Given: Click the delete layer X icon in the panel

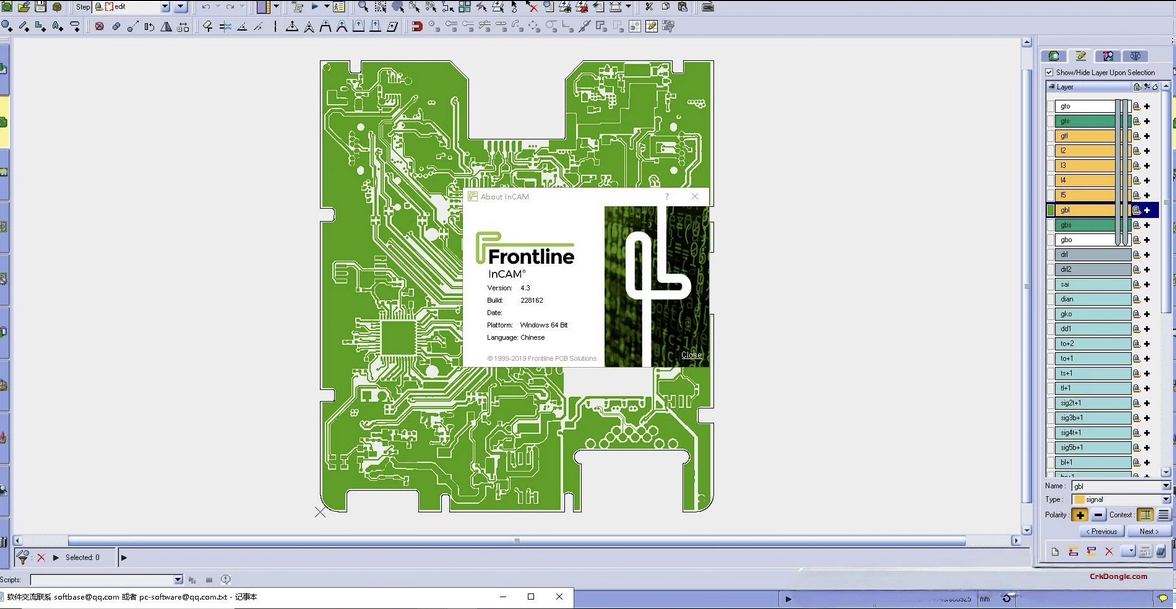Looking at the screenshot, I should pos(1109,551).
